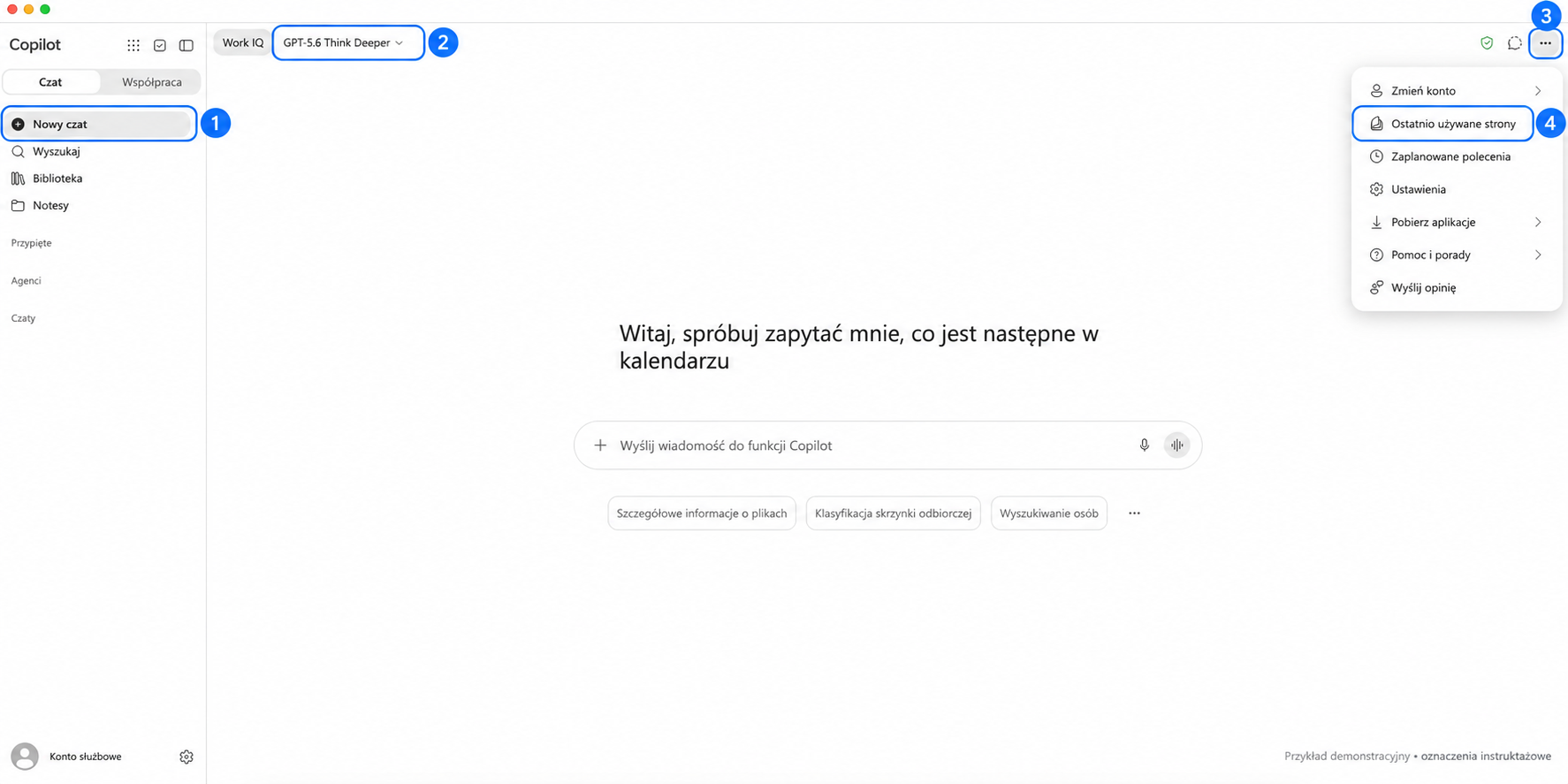This screenshot has width=1568, height=784.
Task: Open account settings gear near Konto służbowe
Action: (x=186, y=757)
